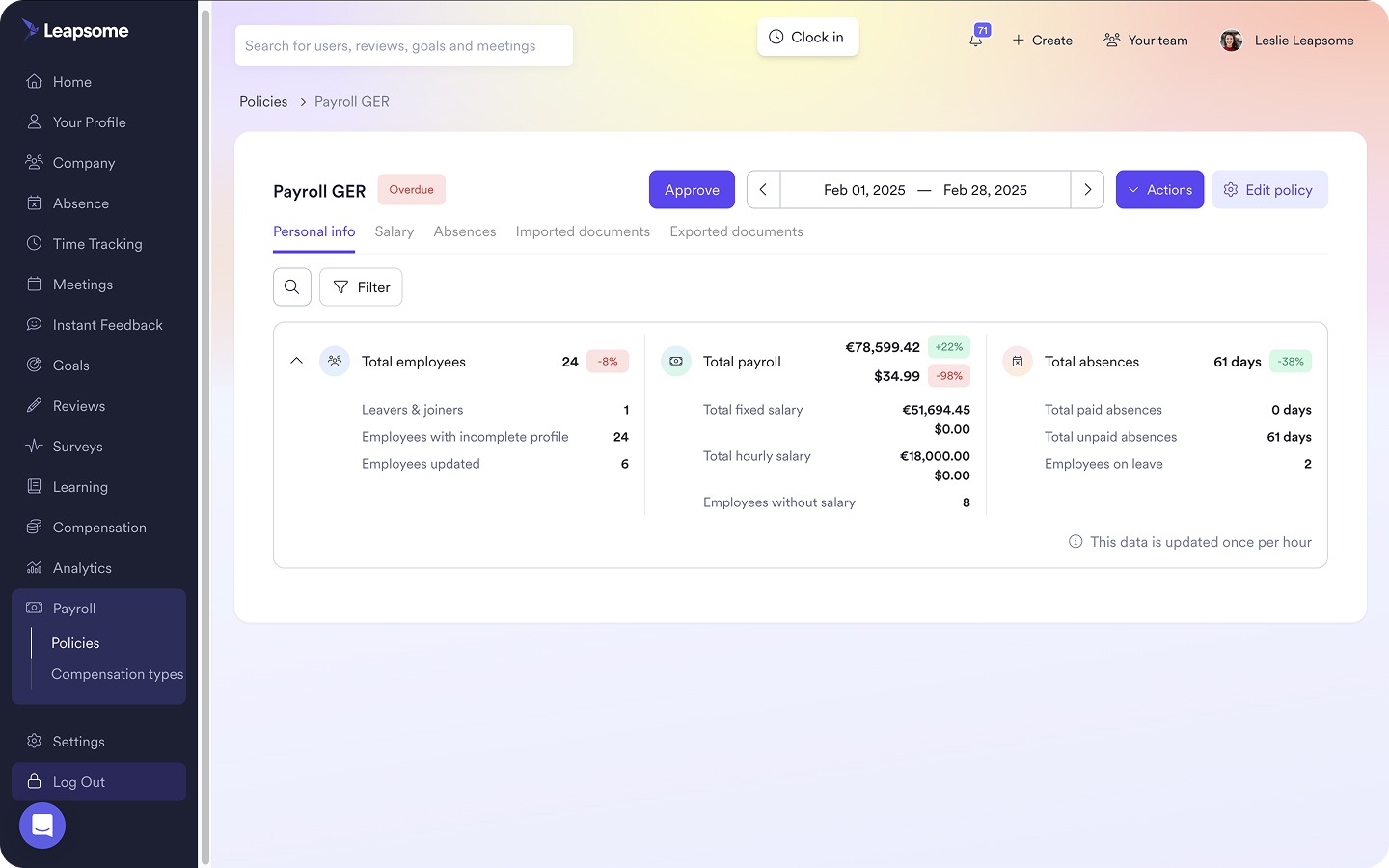Screen dimensions: 1389x868
Task: Select the Absence icon in the sidebar
Action: point(34,203)
